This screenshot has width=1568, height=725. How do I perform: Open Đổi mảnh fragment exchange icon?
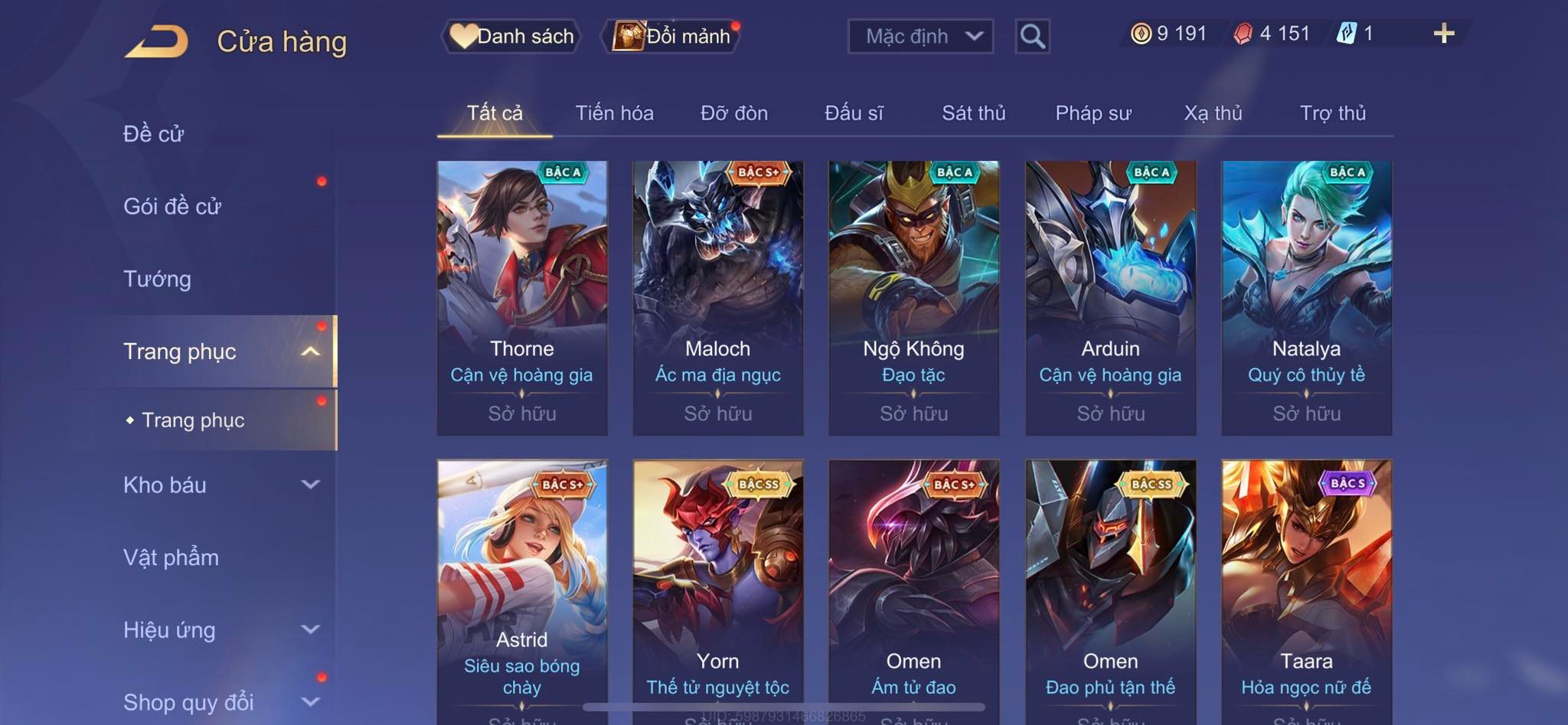629,36
